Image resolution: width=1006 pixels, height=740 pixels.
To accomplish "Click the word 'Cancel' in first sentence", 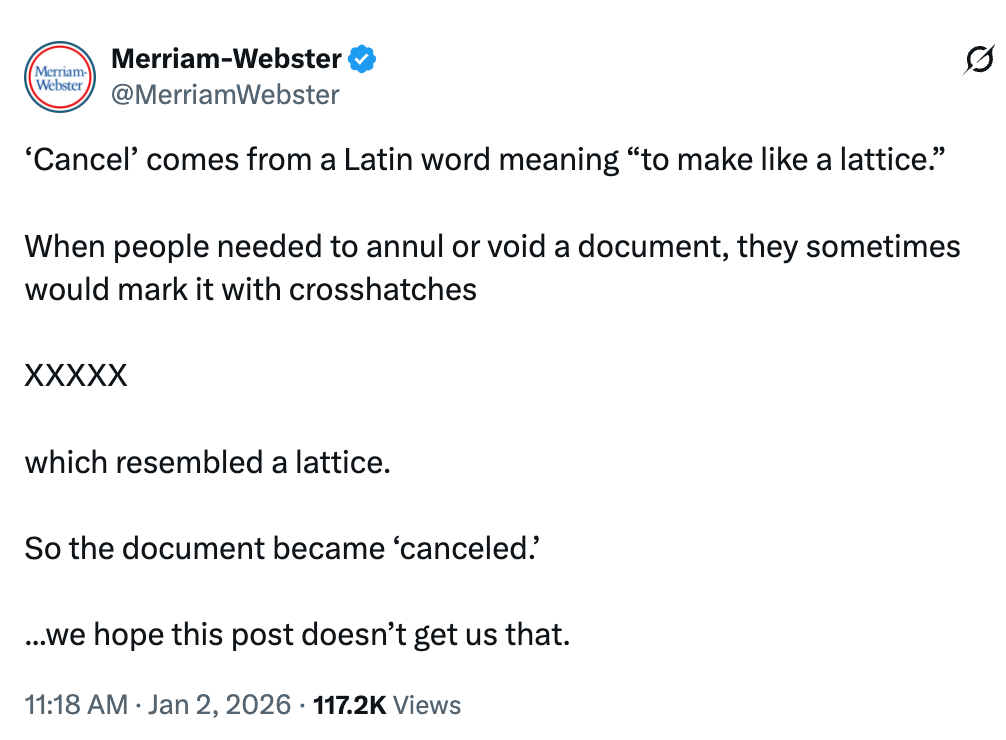I will [75, 160].
